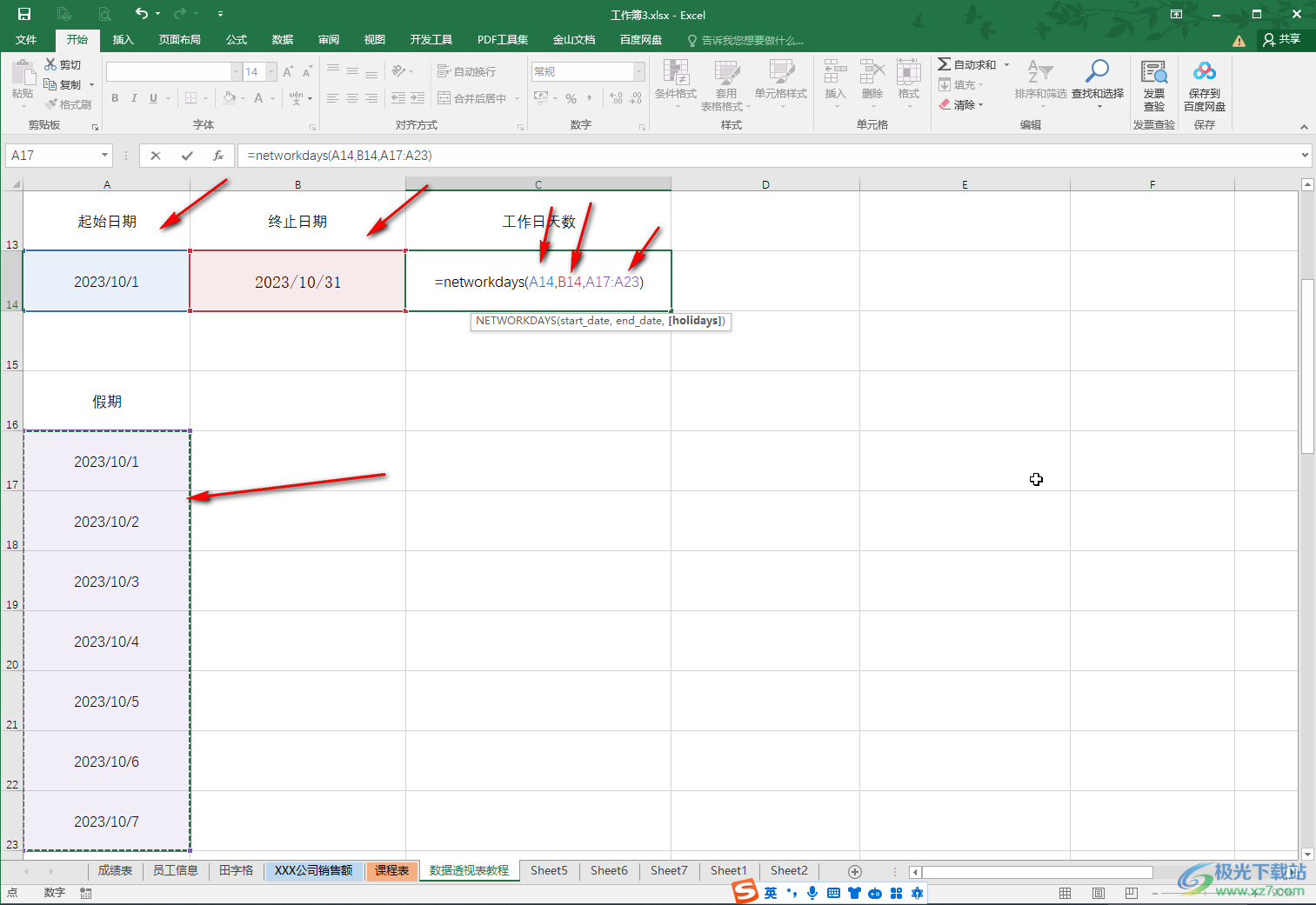Click the Decrease Font Size icon
The height and width of the screenshot is (905, 1316).
pyautogui.click(x=307, y=72)
